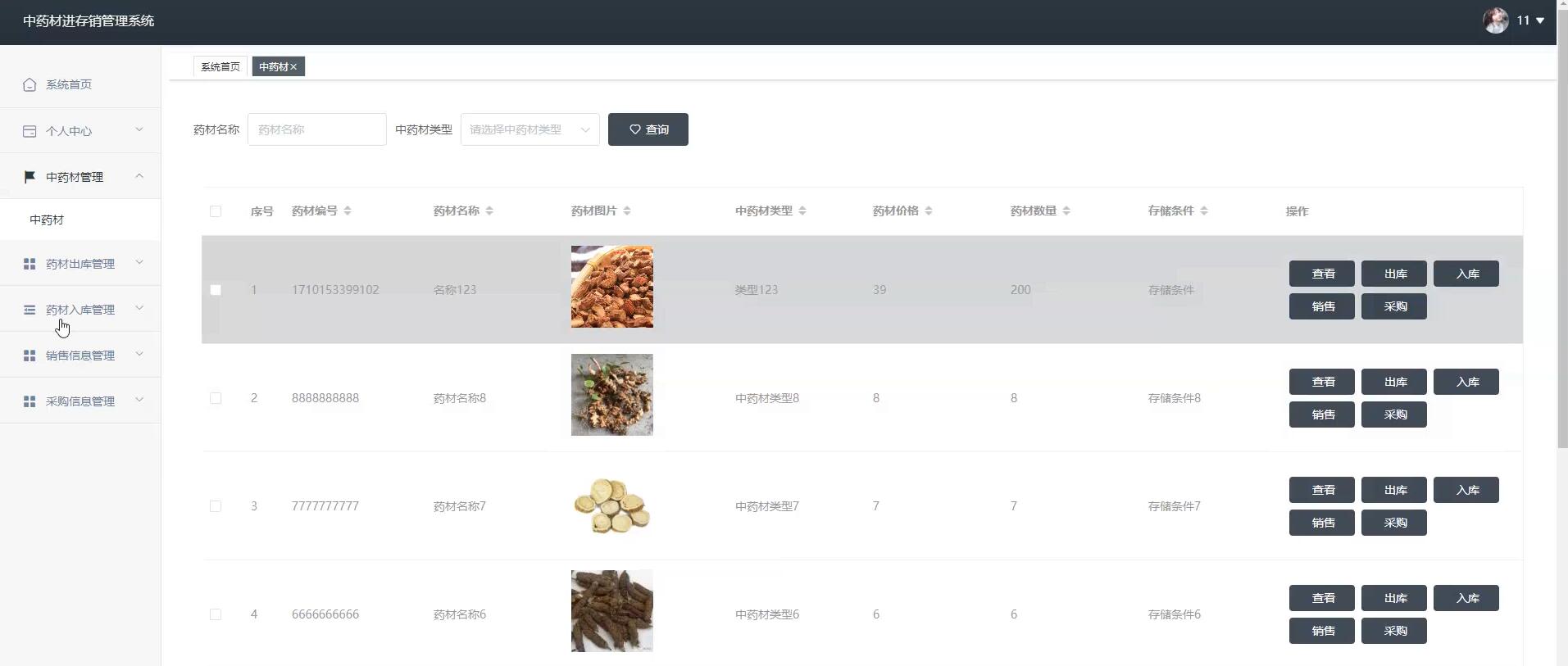Open the 中药材类型 dropdown
This screenshot has height=666, width=1568.
point(530,129)
